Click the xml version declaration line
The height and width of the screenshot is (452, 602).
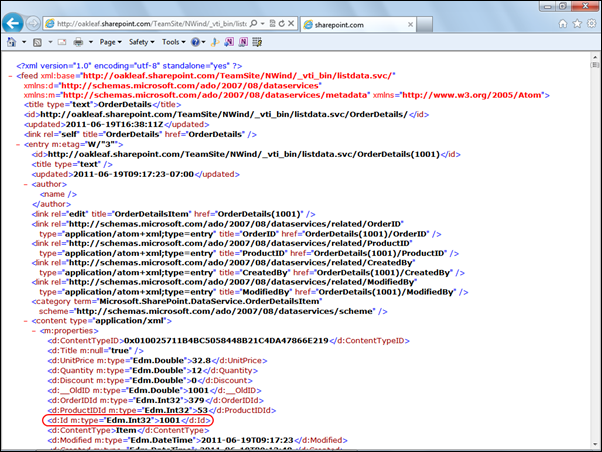click(129, 66)
